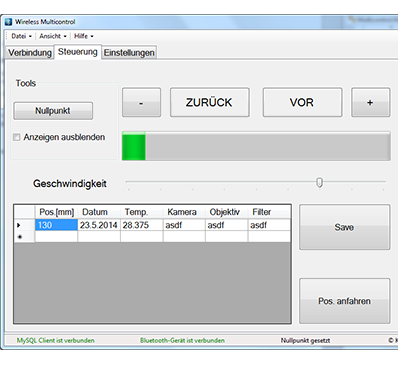Click the plus step button

370,102
